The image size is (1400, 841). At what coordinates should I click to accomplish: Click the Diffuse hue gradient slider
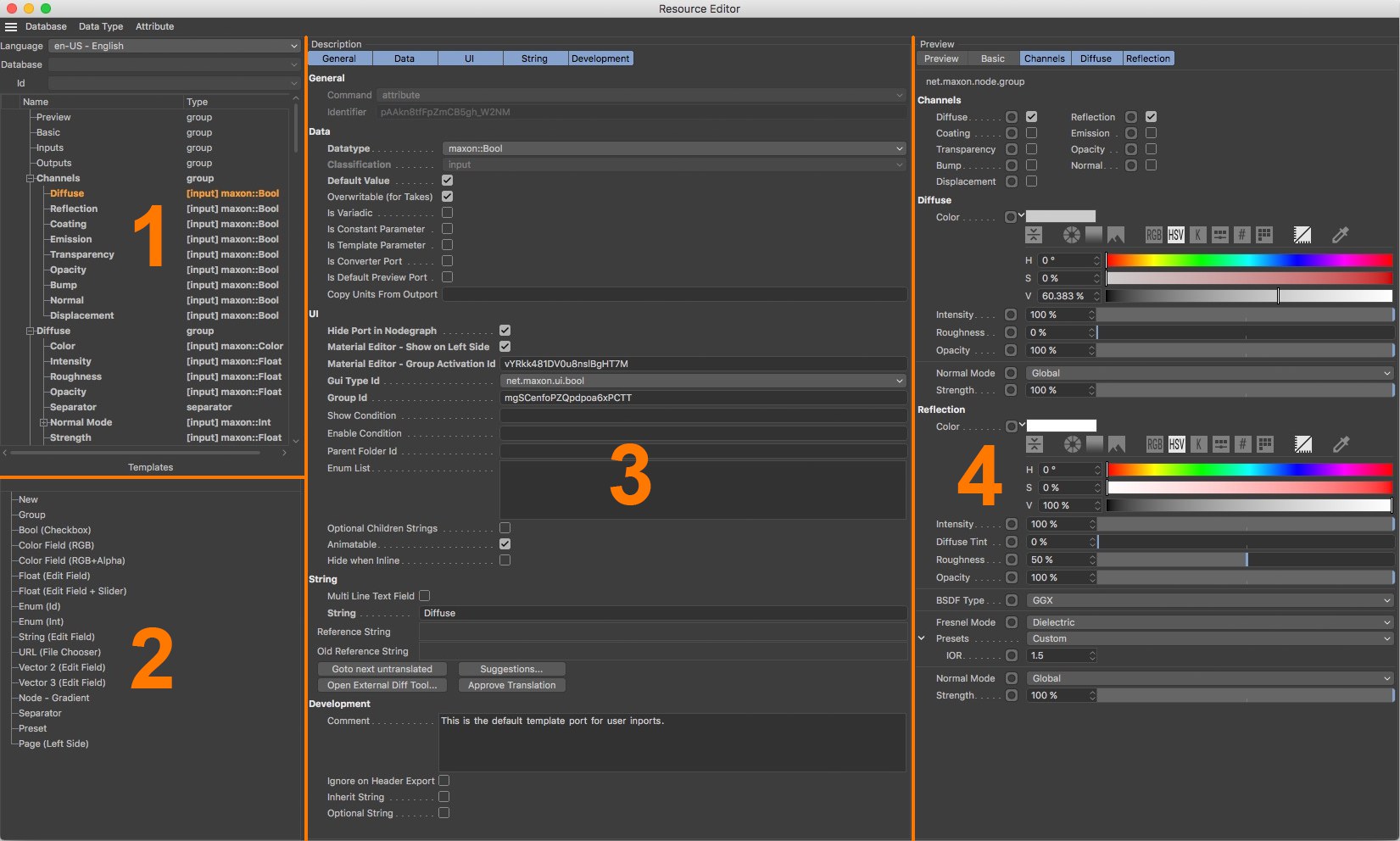(1248, 260)
